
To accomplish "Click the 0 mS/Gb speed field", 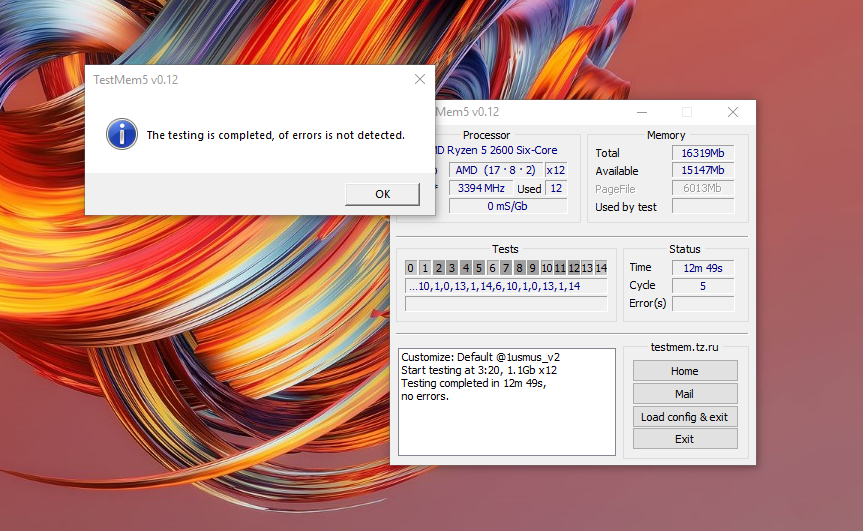I will pos(507,206).
